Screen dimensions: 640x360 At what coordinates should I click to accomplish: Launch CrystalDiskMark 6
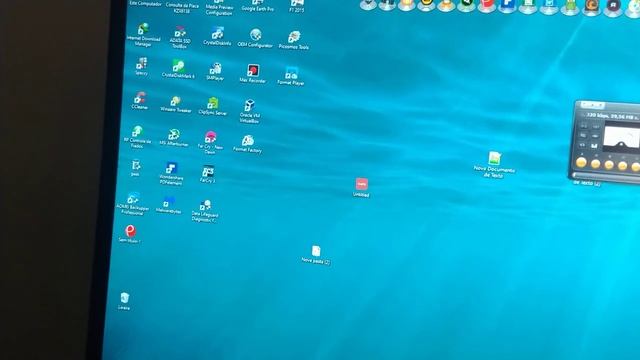tap(178, 66)
